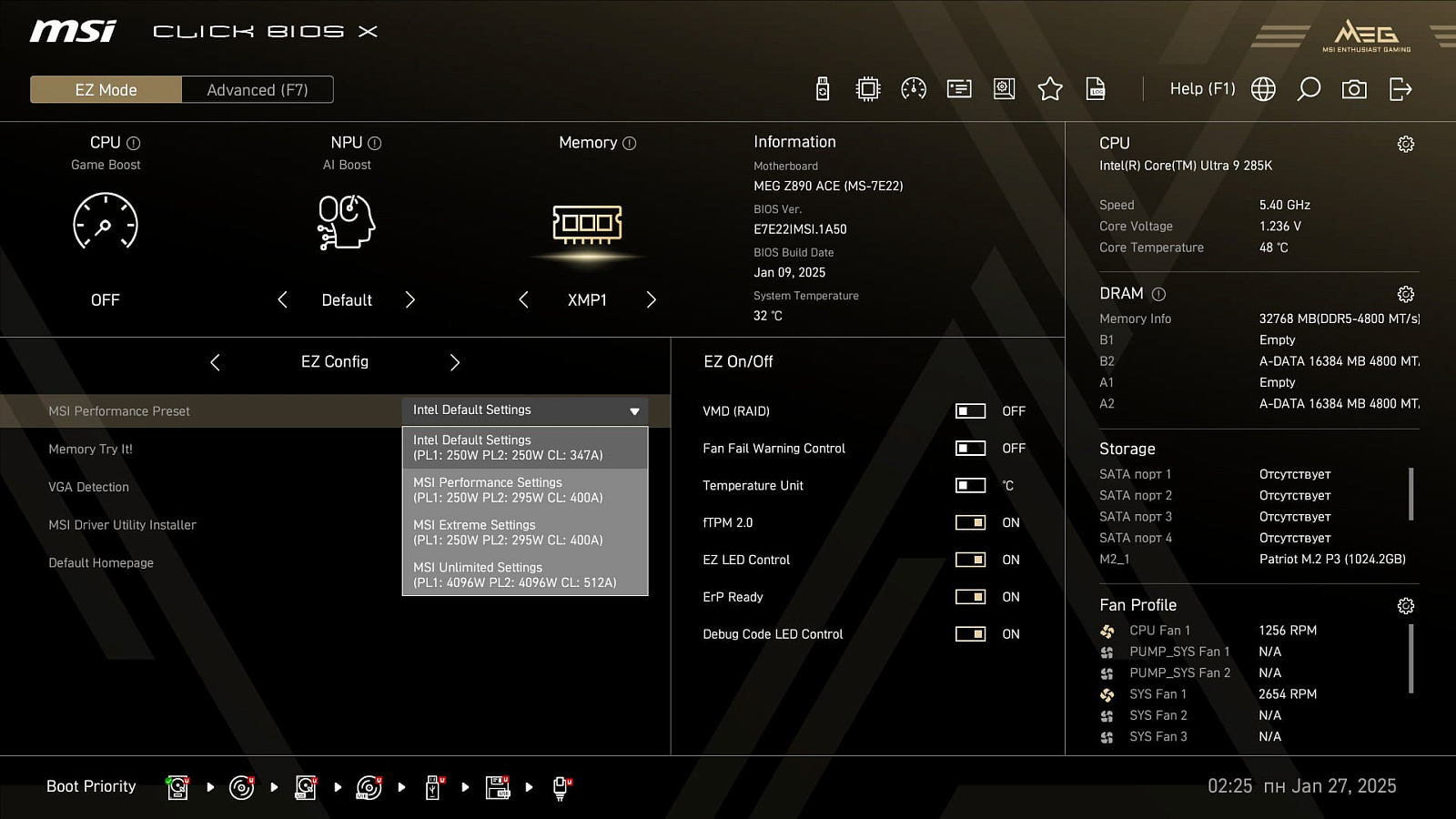Viewport: 1456px width, 819px height.
Task: Click the exit BIOS icon
Action: 1400,89
